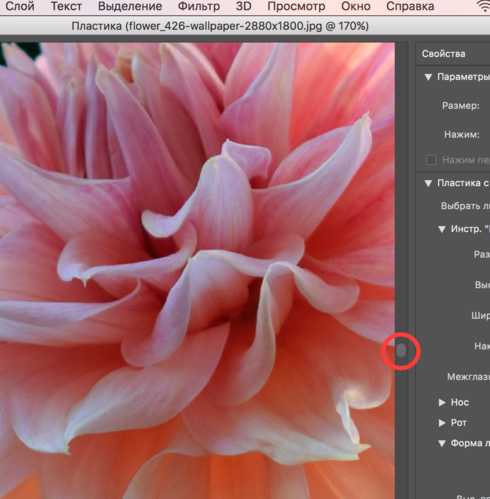The image size is (490, 499).
Task: Expand the Нос section
Action: point(442,403)
